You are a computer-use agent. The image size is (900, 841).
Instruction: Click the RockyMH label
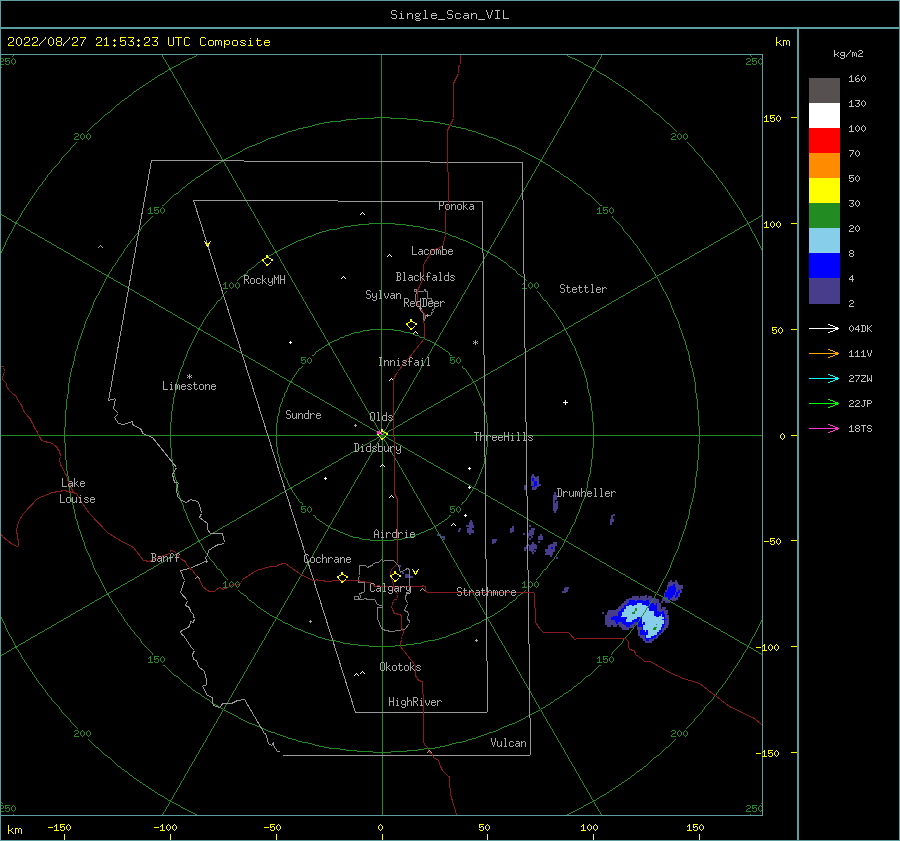[x=265, y=280]
